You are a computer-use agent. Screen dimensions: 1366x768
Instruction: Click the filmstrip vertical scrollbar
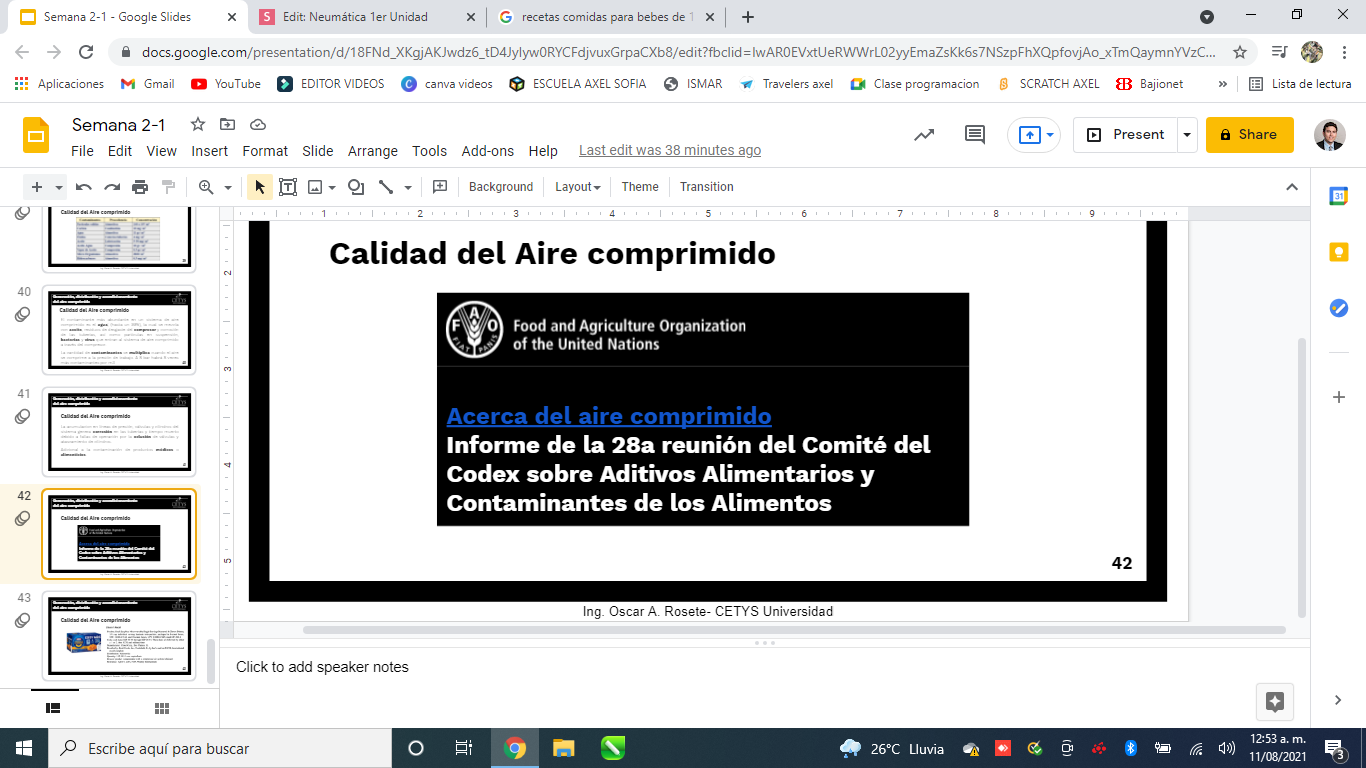(211, 662)
